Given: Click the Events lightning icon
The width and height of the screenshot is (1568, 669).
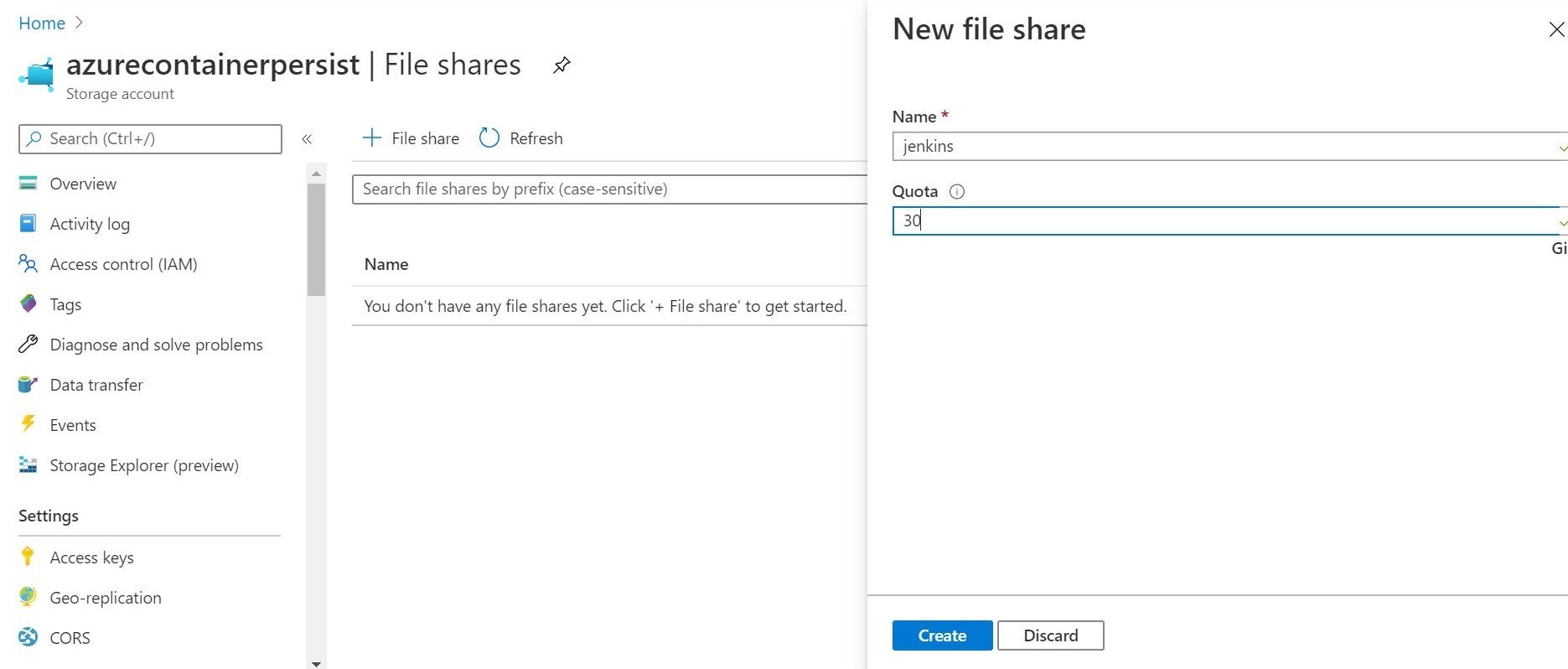Looking at the screenshot, I should coord(28,423).
